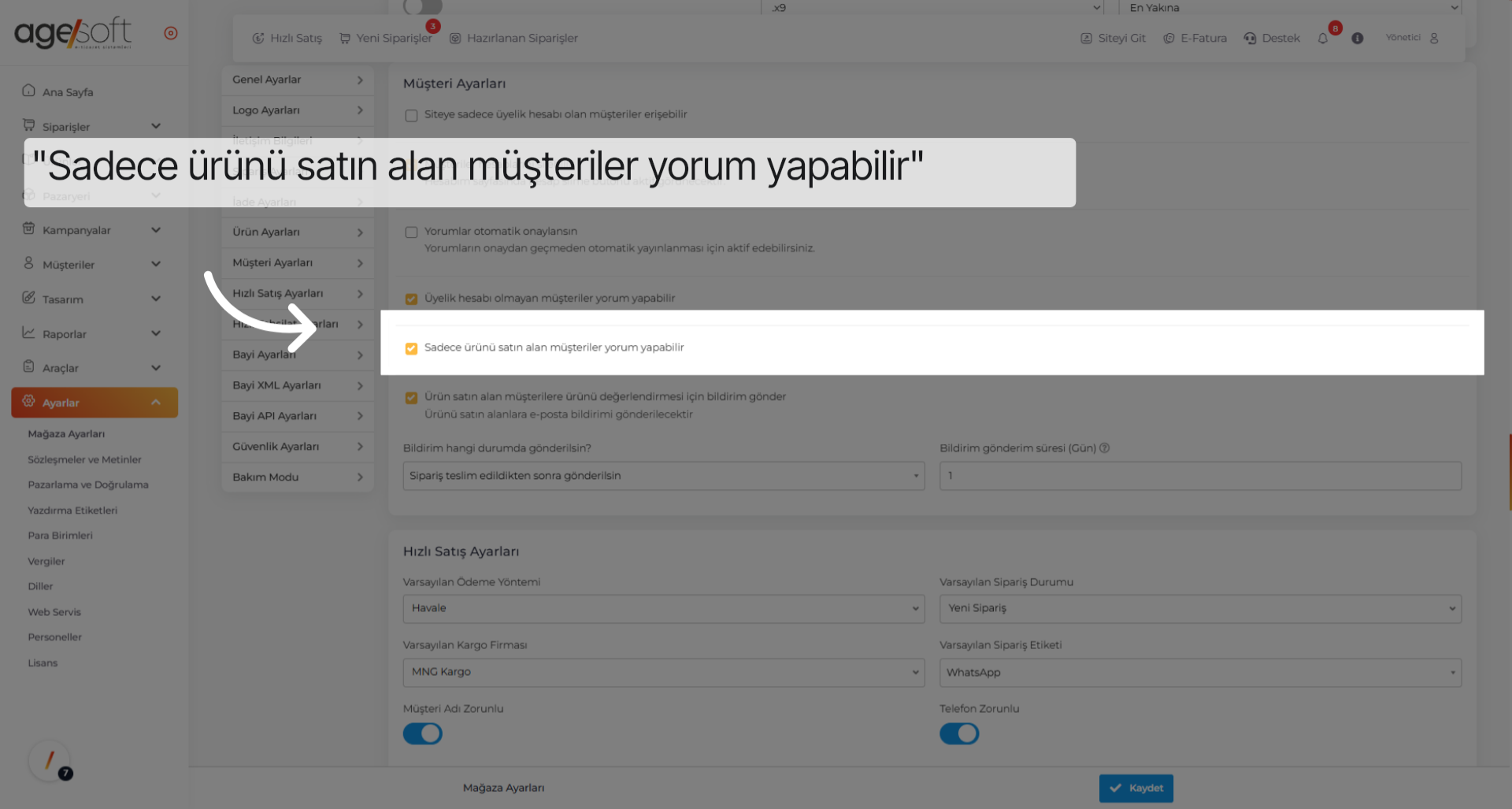Check Siteye sadece üyelik hesabı checkbox

(411, 116)
